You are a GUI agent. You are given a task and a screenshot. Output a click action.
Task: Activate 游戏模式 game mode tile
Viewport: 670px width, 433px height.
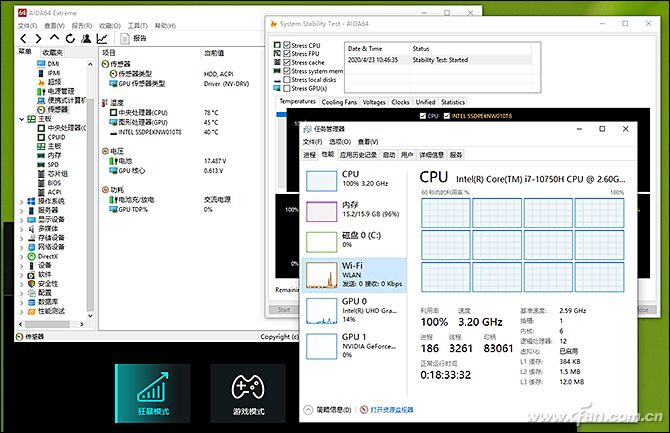tap(248, 393)
